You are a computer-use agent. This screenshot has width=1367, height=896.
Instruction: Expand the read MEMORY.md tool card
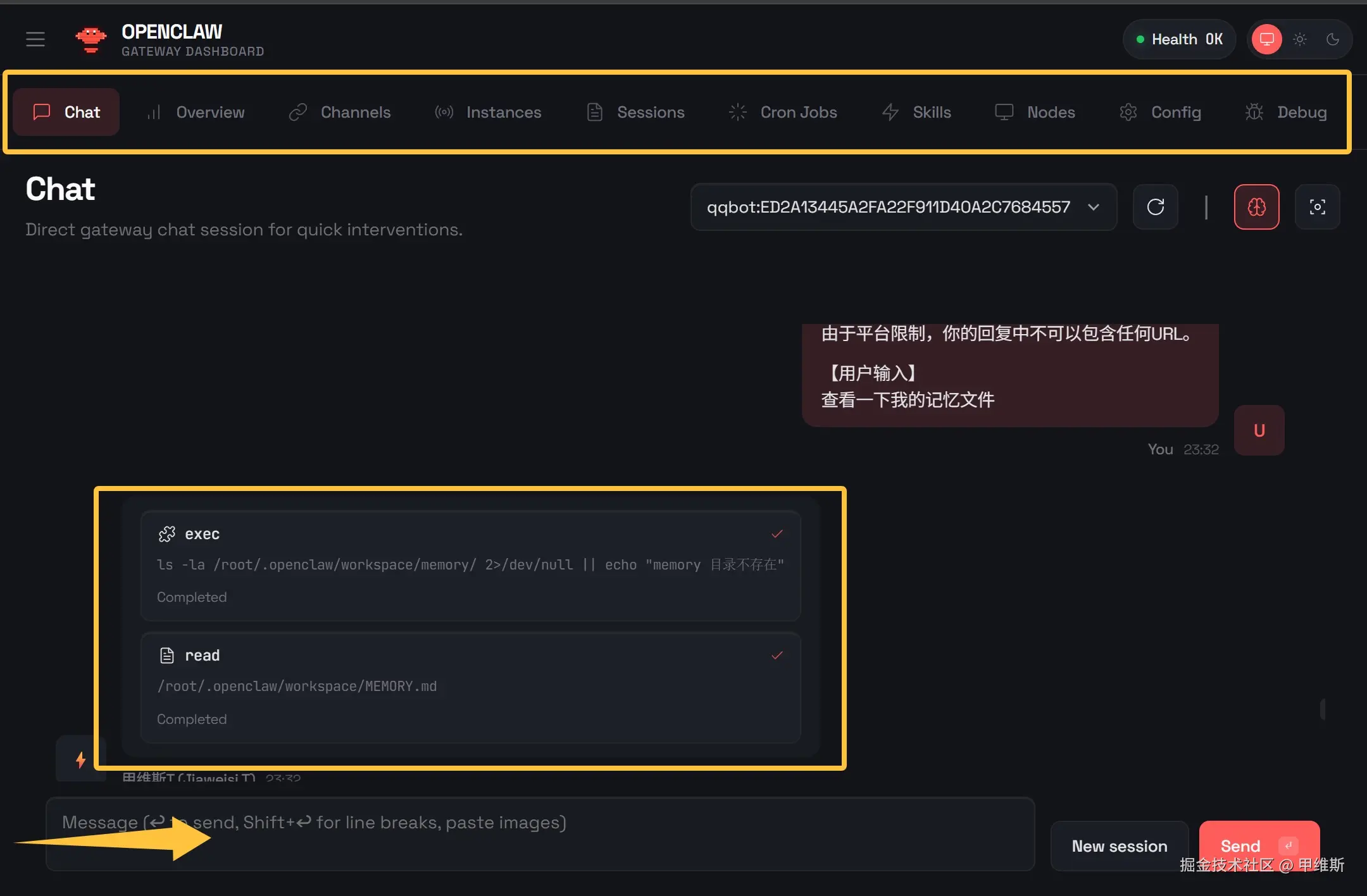coord(470,687)
